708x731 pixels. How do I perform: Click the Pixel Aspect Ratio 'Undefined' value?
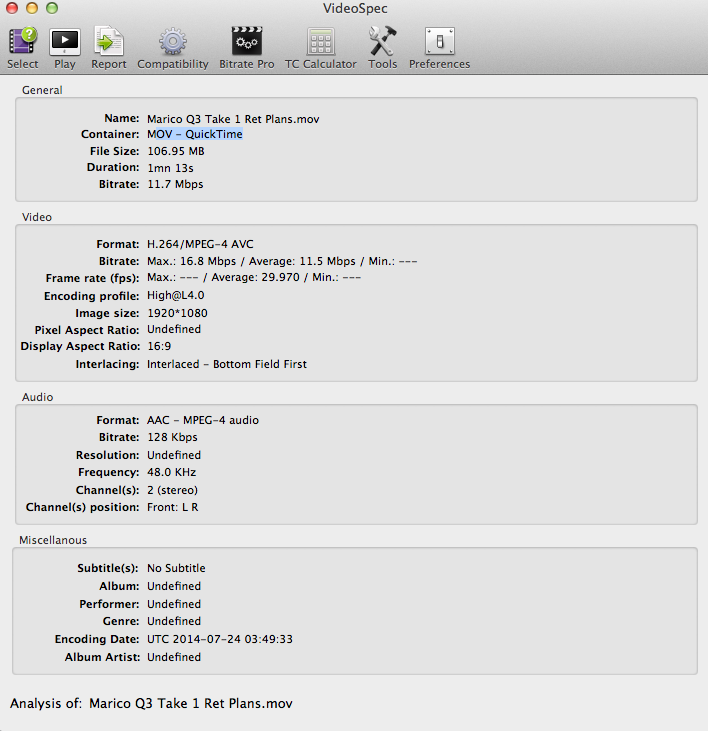(174, 329)
